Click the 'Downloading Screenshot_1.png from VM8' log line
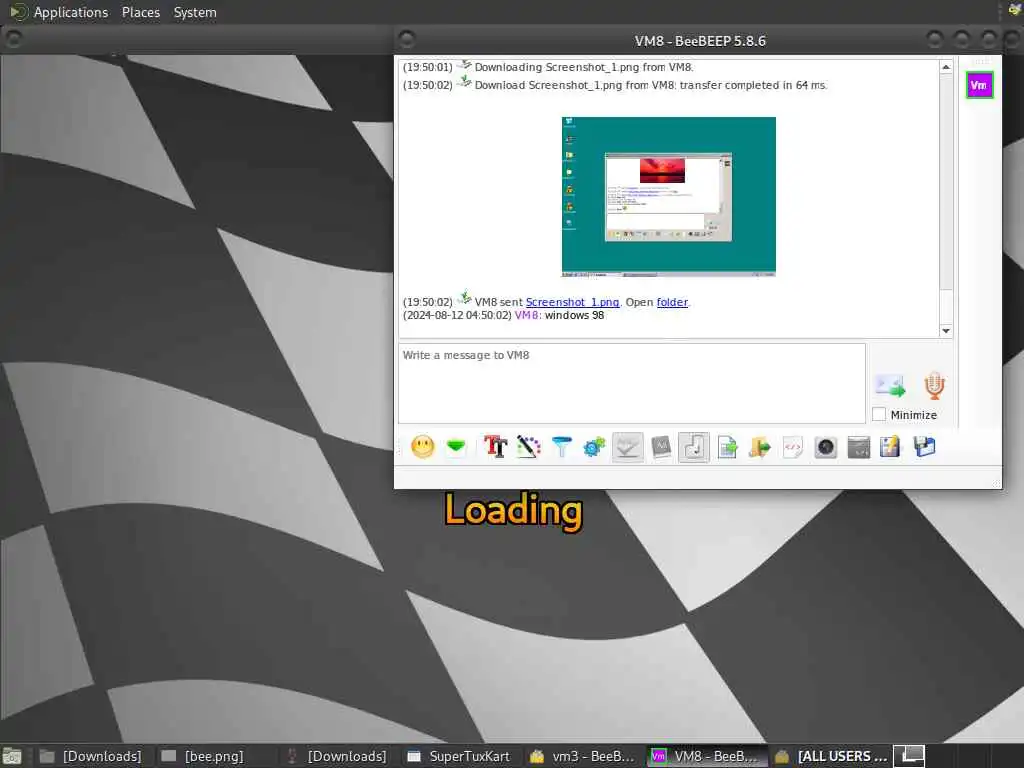Screen dimensions: 1024x768 pos(584,67)
